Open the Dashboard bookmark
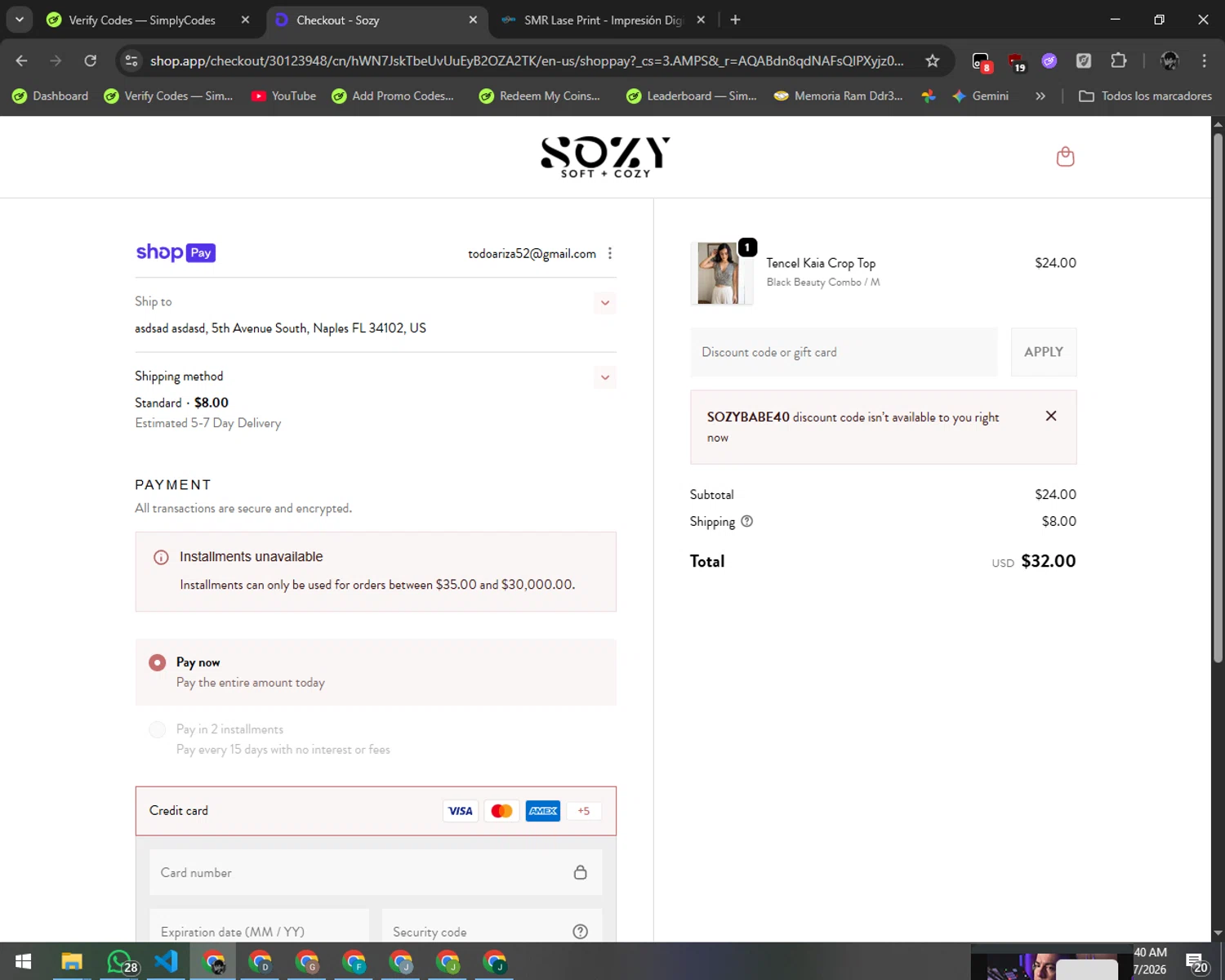This screenshot has width=1225, height=980. pos(51,96)
